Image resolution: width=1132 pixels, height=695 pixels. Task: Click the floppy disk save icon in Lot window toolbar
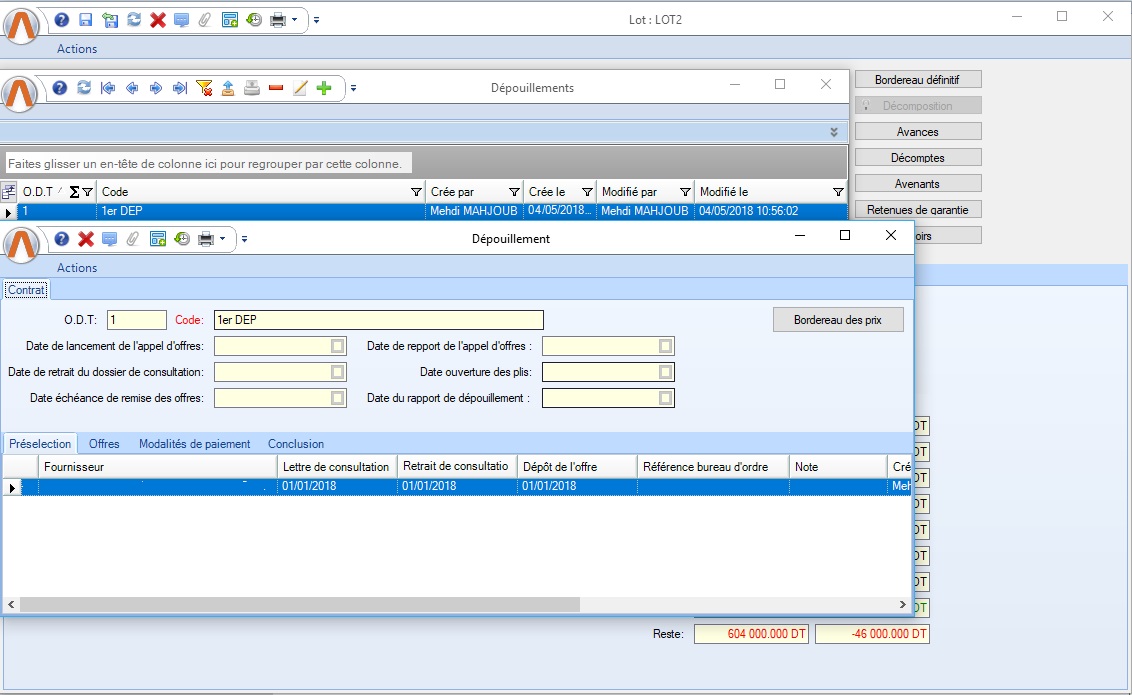click(x=86, y=20)
